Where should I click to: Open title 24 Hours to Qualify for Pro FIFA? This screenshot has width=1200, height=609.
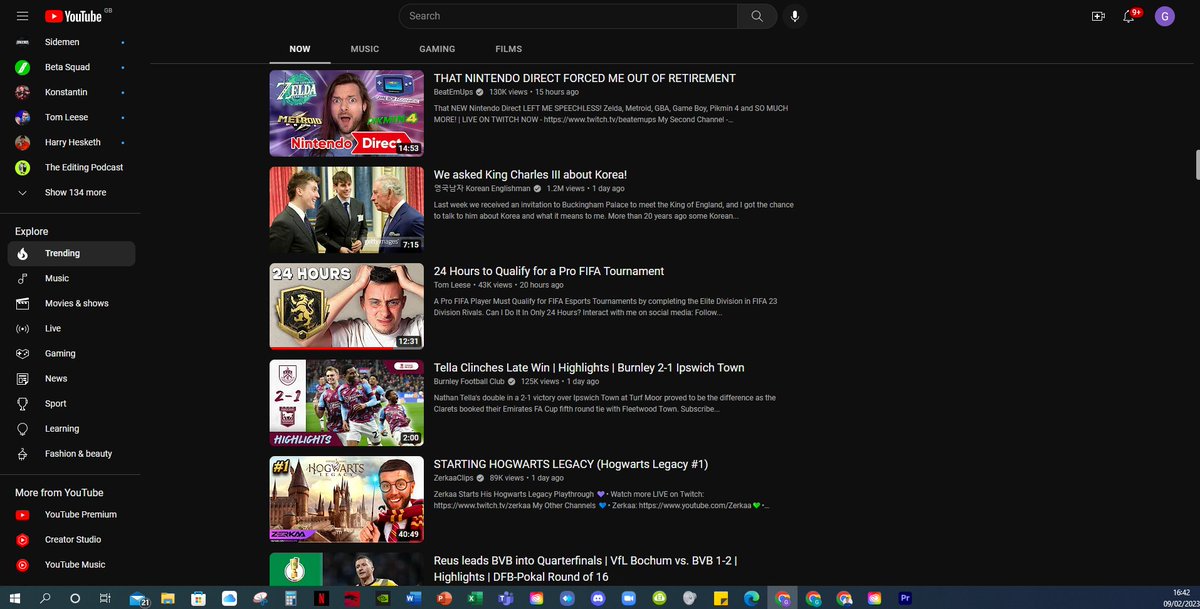click(549, 271)
